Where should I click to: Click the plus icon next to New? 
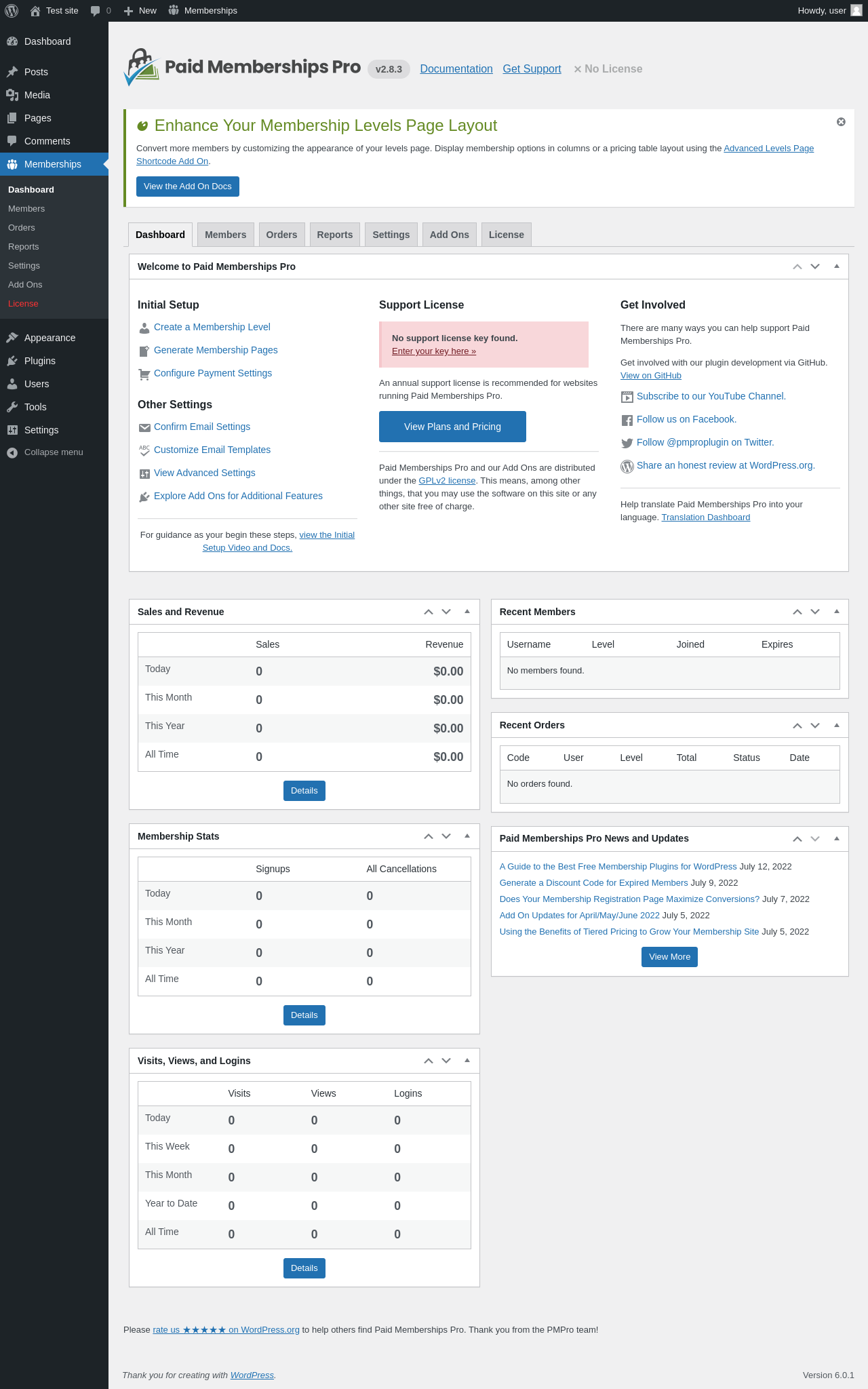[x=129, y=11]
